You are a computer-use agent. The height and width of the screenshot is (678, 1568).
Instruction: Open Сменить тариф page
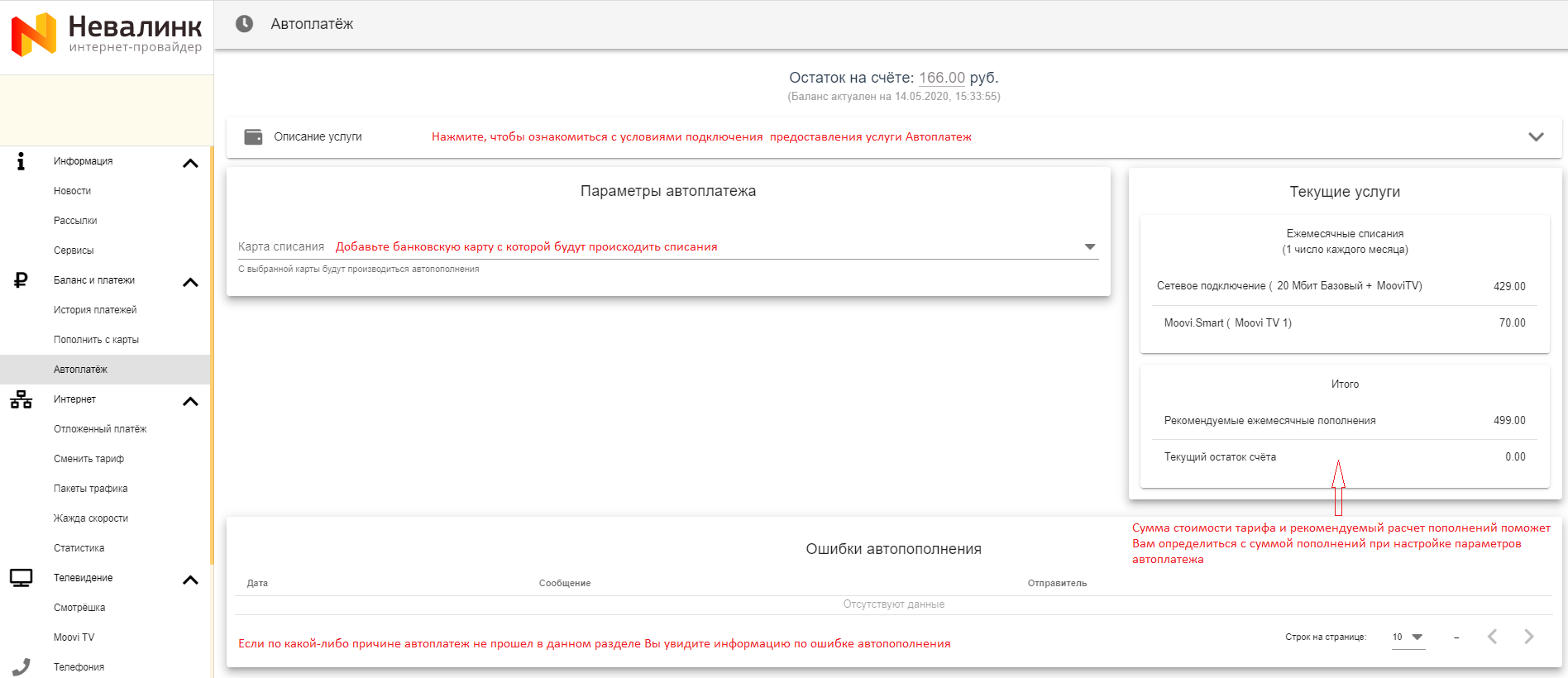click(x=88, y=459)
